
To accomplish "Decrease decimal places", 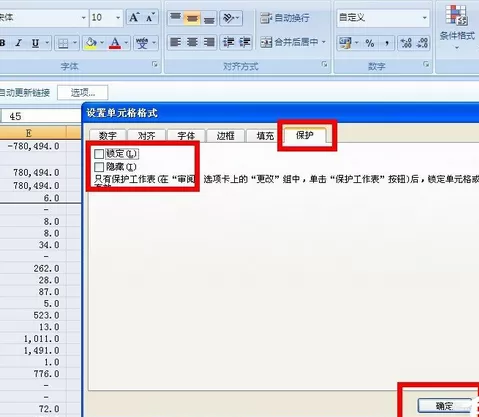I will (x=422, y=43).
